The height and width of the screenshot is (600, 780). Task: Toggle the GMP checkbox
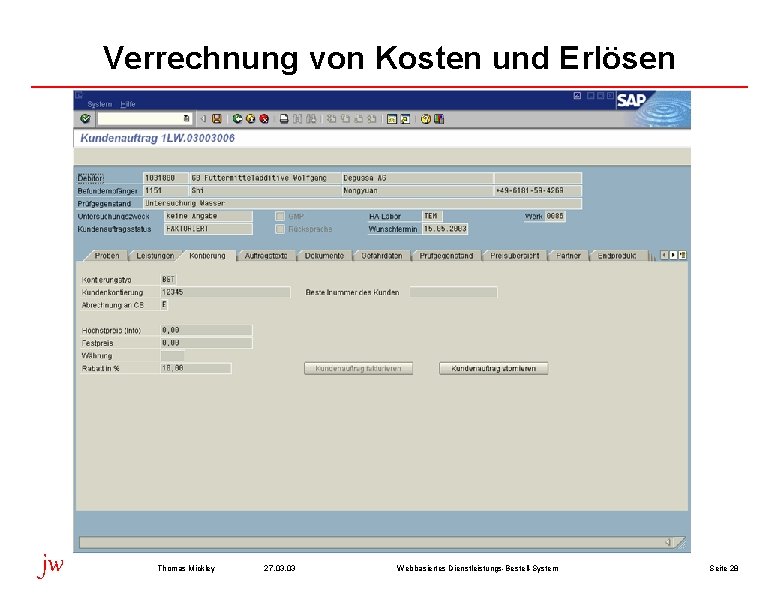280,216
